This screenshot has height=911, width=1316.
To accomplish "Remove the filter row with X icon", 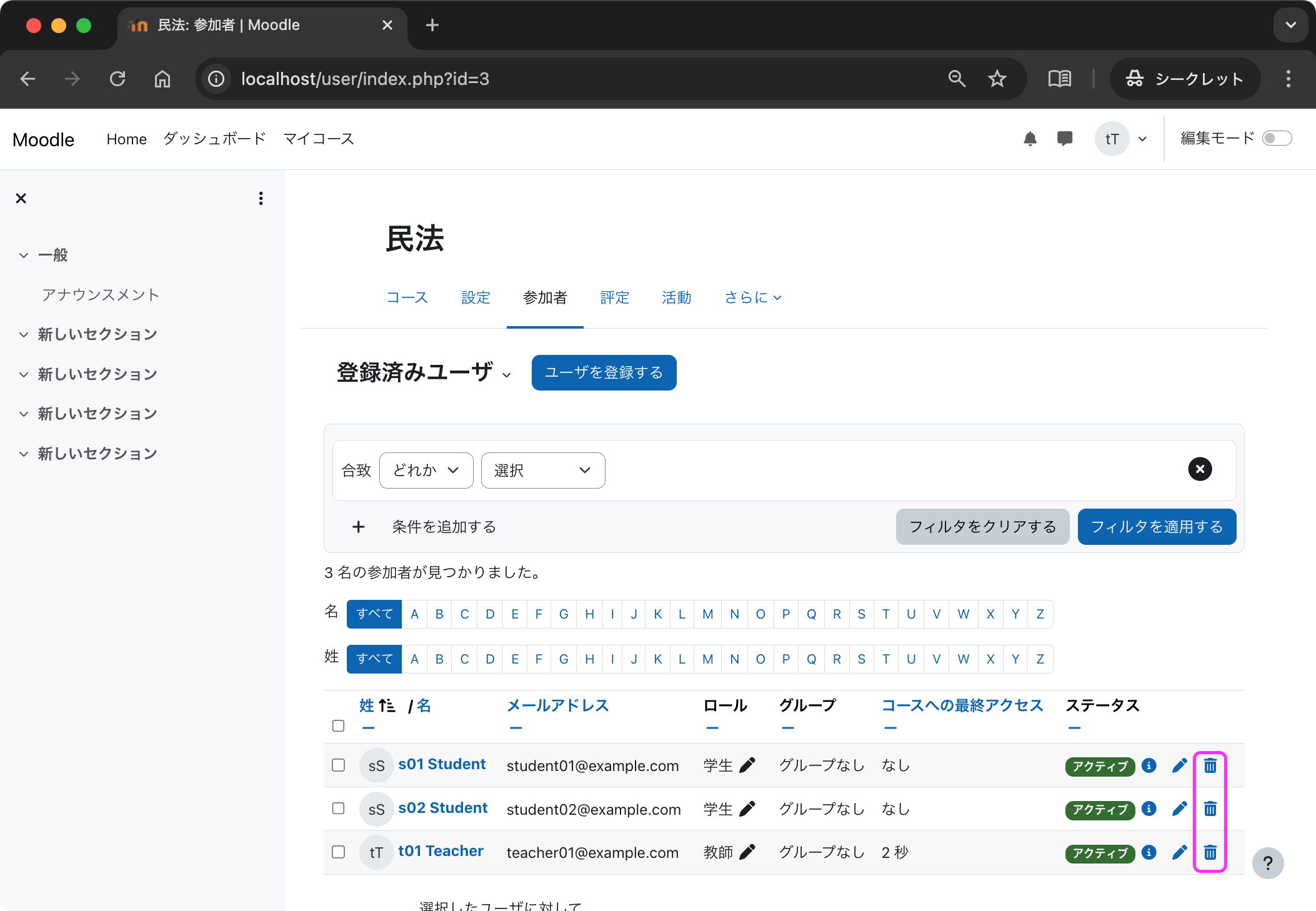I will pyautogui.click(x=1199, y=469).
